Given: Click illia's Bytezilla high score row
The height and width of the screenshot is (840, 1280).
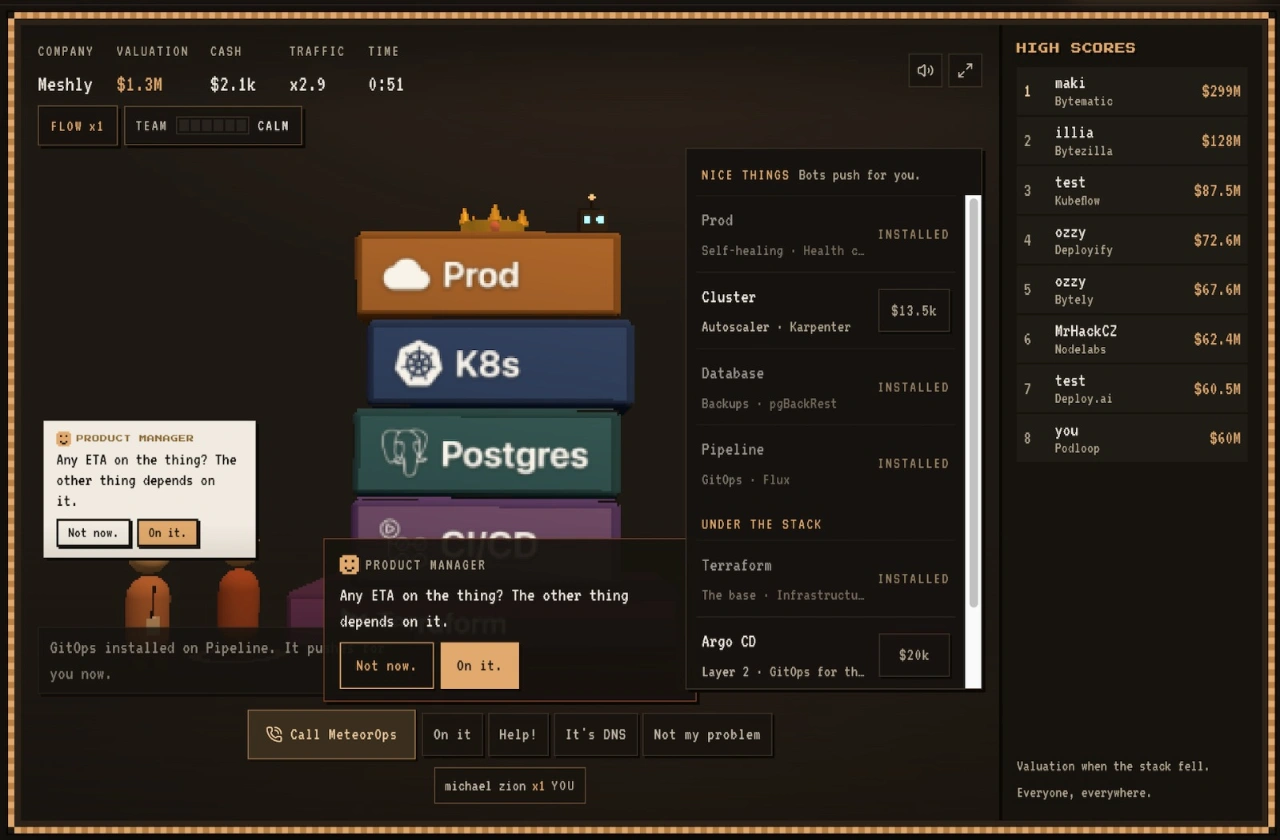Looking at the screenshot, I should [1132, 141].
